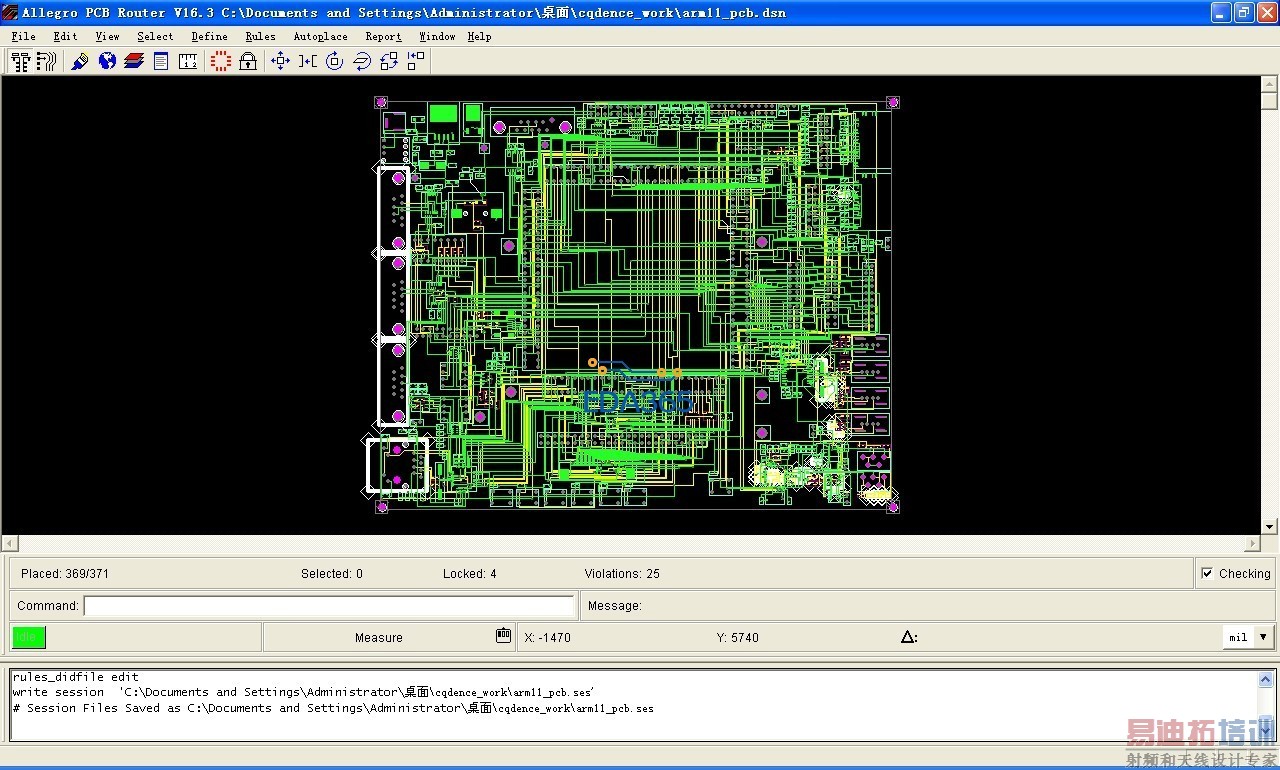Open the report document icon

click(161, 62)
